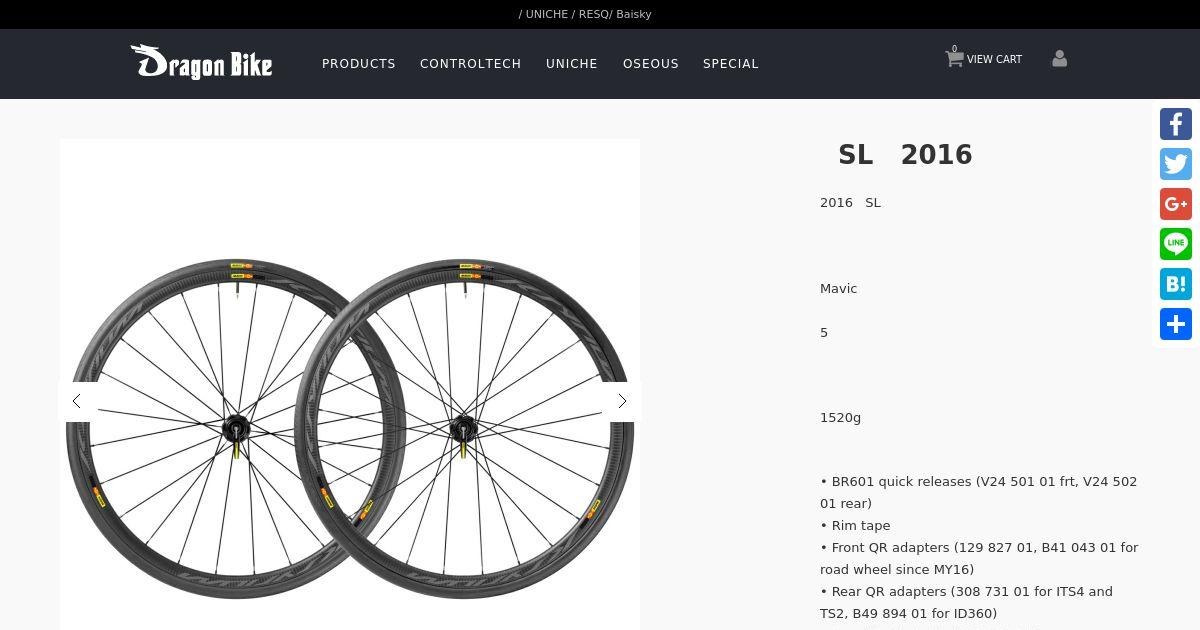
Task: Click the top banner UNICHE / RESQ / Baisky text
Action: (585, 14)
